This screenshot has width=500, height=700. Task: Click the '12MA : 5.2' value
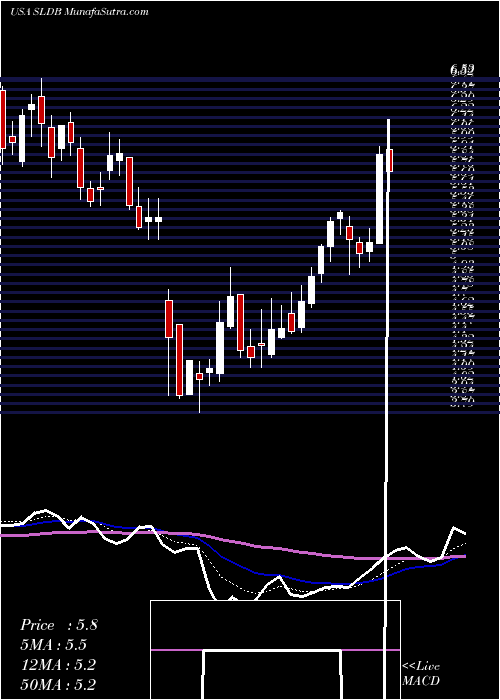click(58, 665)
